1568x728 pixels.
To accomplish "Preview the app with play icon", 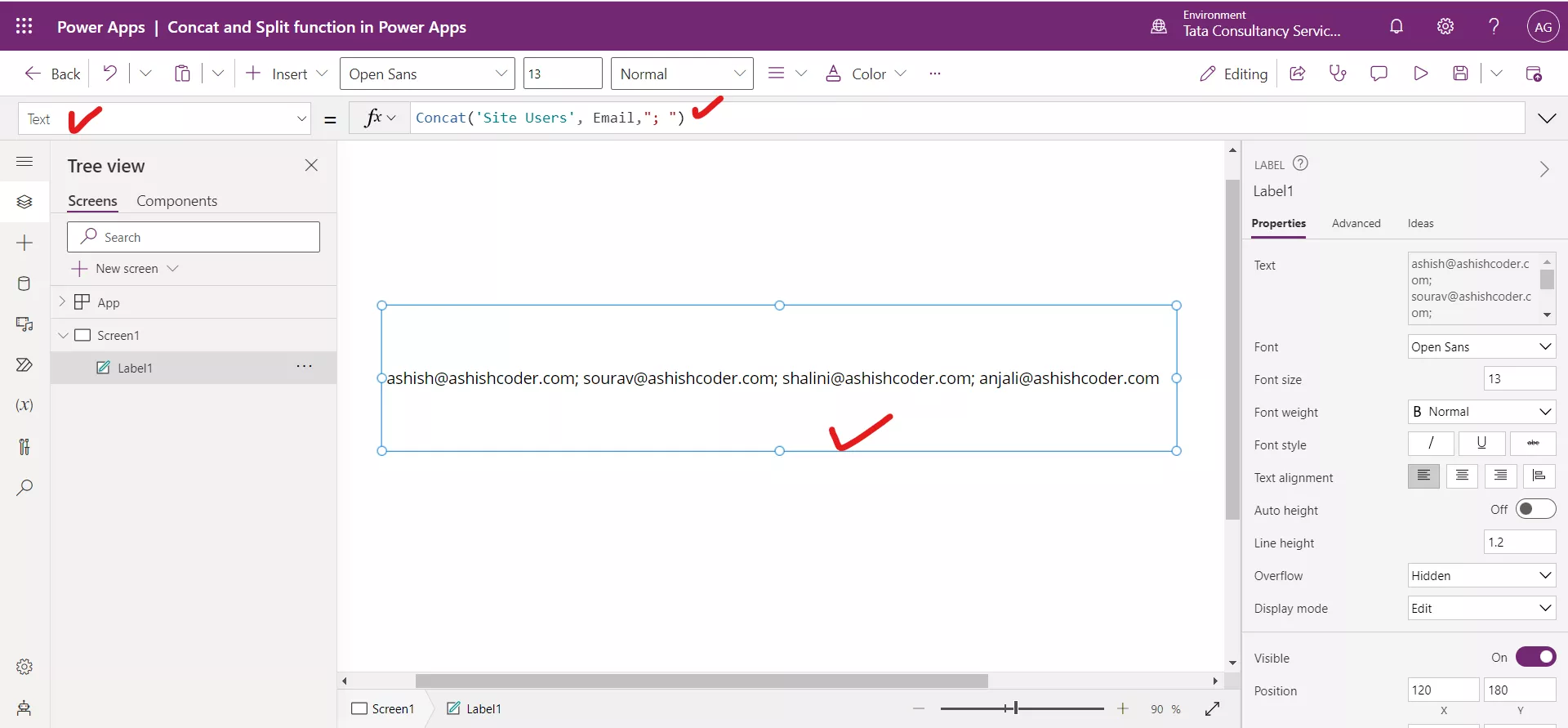I will point(1421,74).
